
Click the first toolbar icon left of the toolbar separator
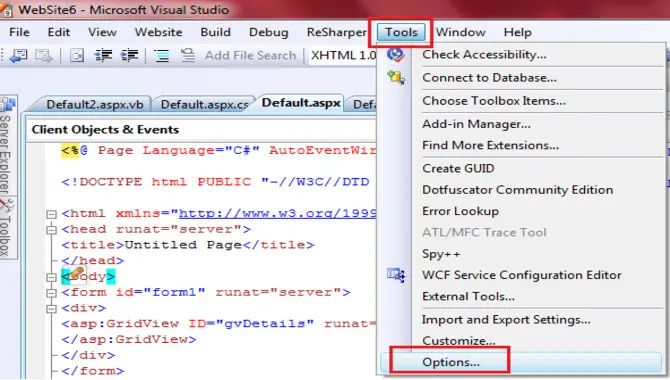(x=18, y=56)
